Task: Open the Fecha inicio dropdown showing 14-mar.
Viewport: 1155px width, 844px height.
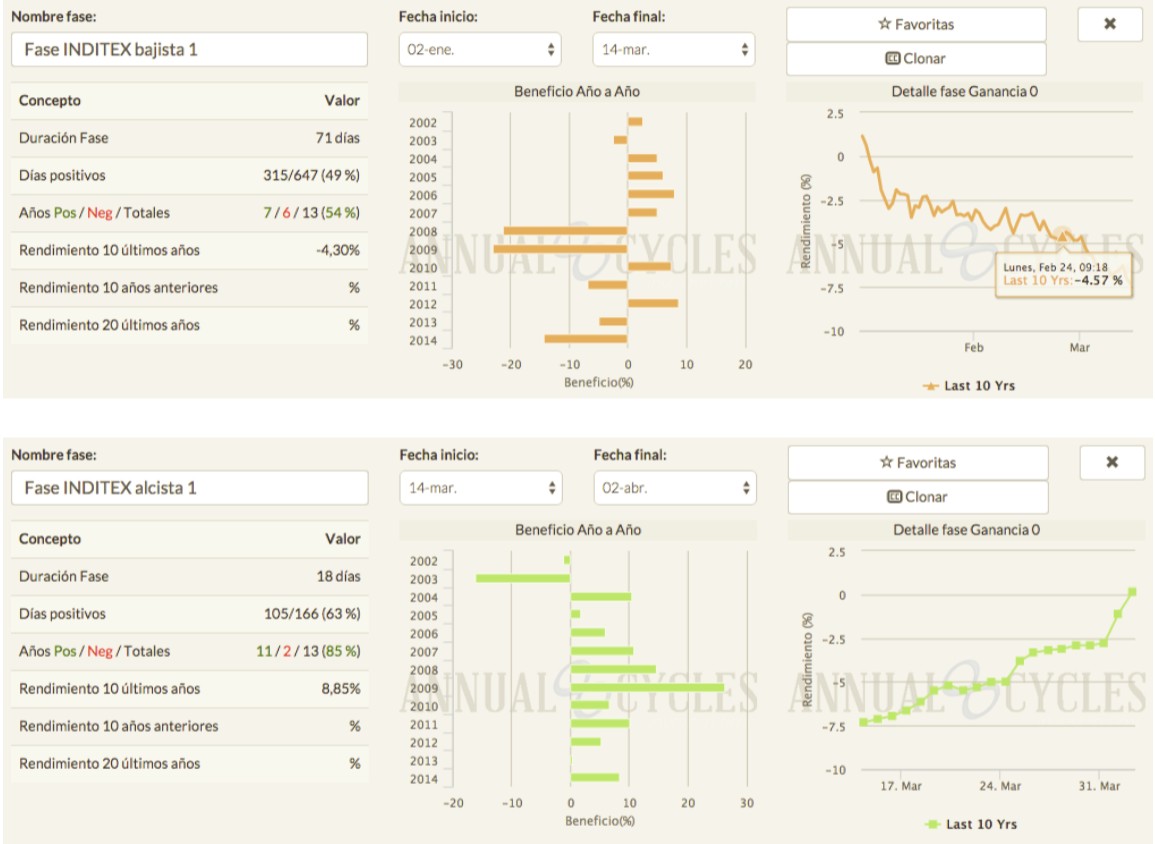Action: pos(481,488)
